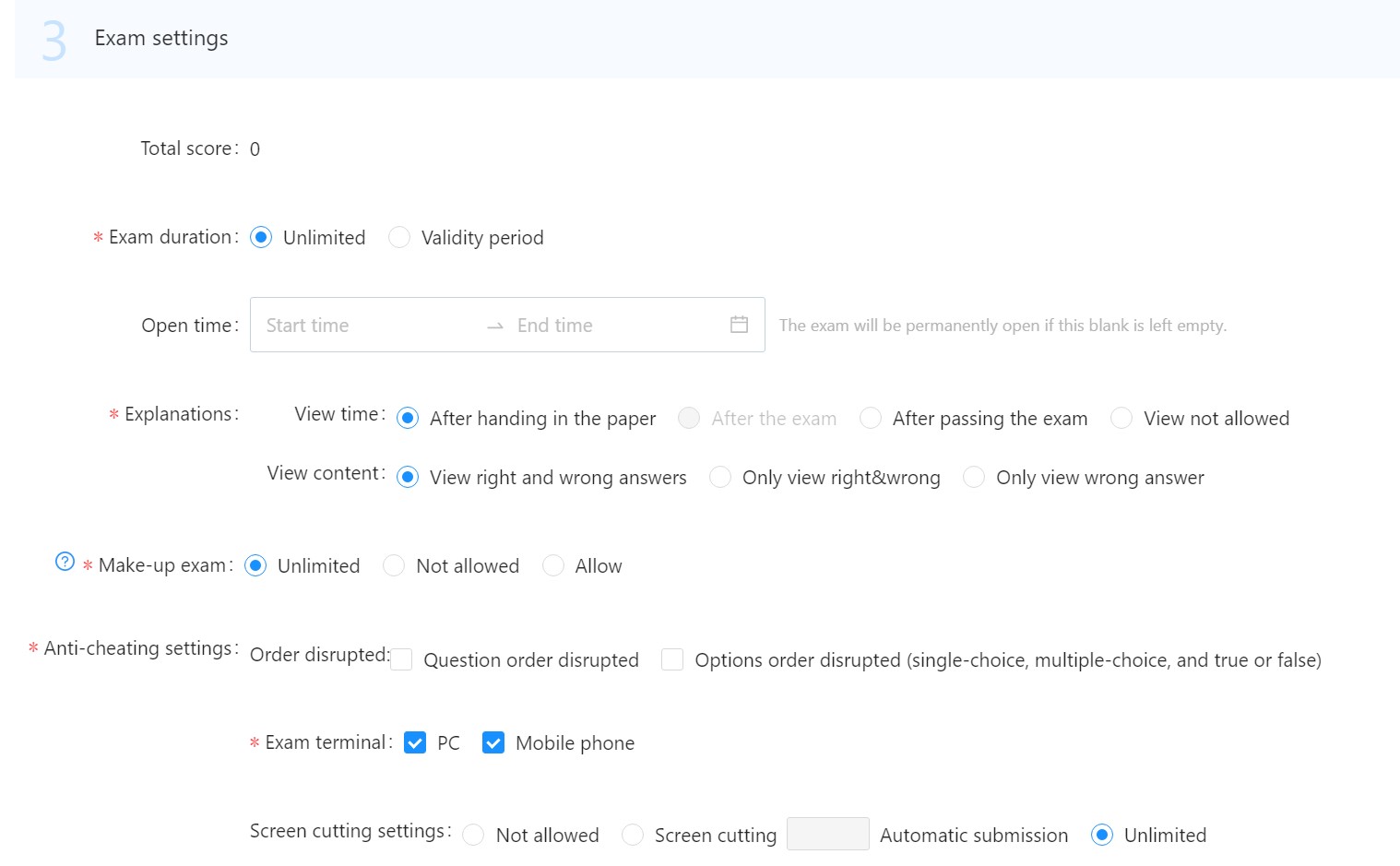Select View right and wrong answers content
Viewport: 1400px width, 866px height.
(x=408, y=477)
